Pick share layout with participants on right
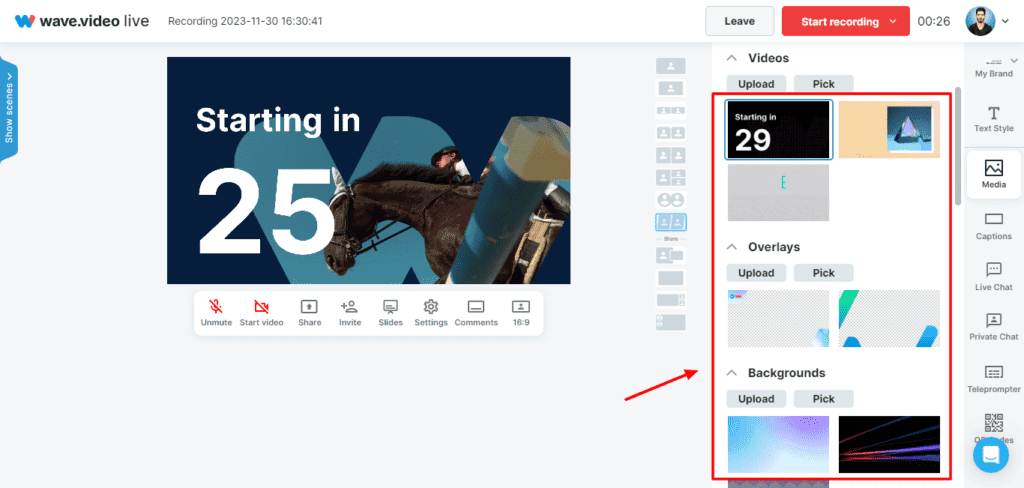 click(x=671, y=300)
